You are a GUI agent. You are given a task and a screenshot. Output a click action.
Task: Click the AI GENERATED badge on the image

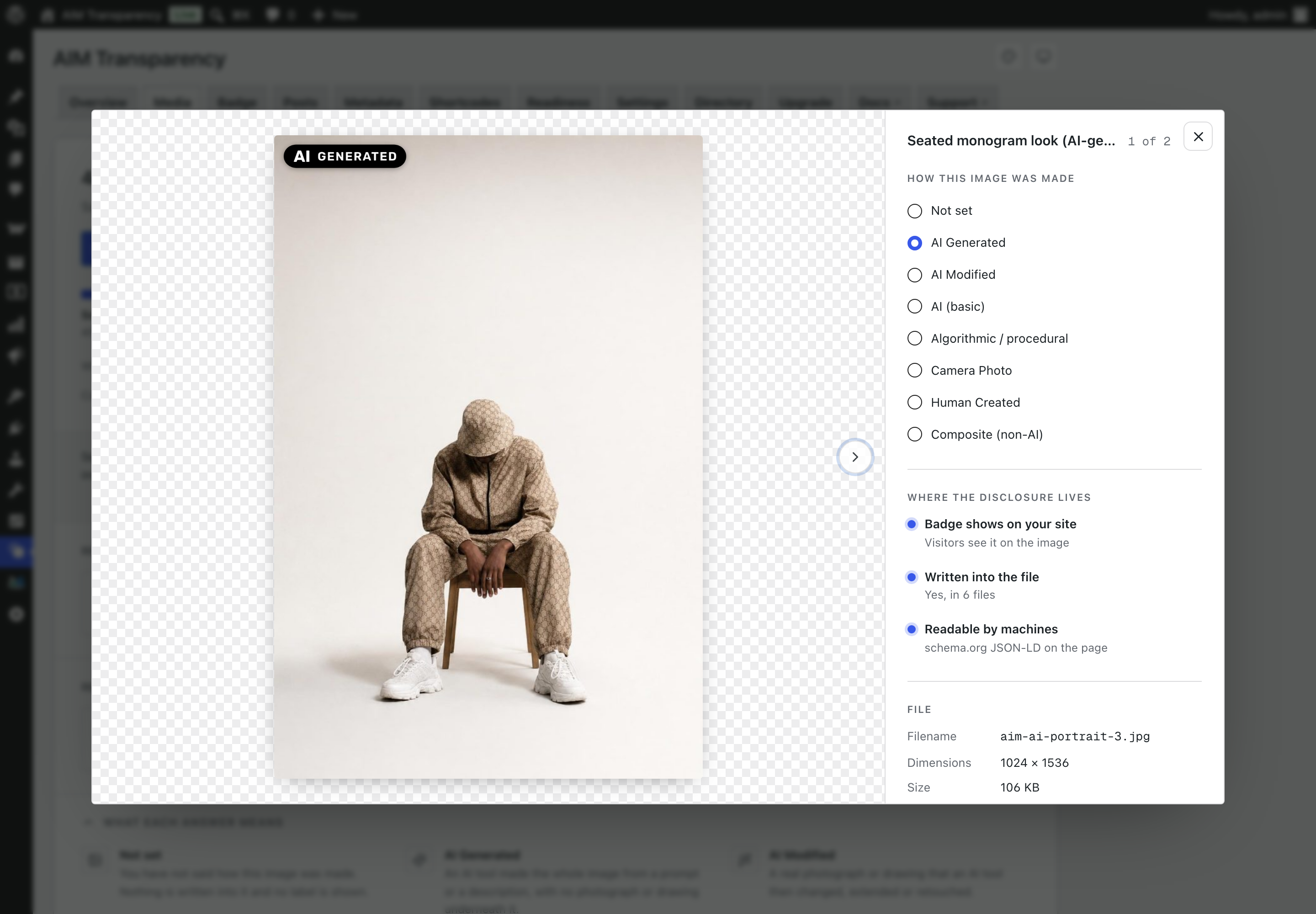pyautogui.click(x=345, y=156)
